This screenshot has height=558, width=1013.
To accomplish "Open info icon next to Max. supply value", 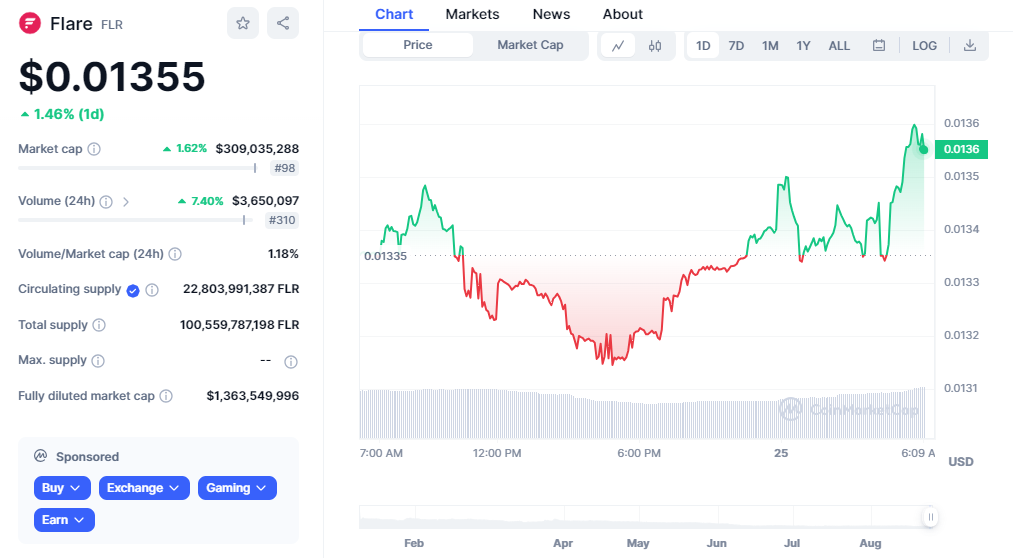I will point(291,362).
